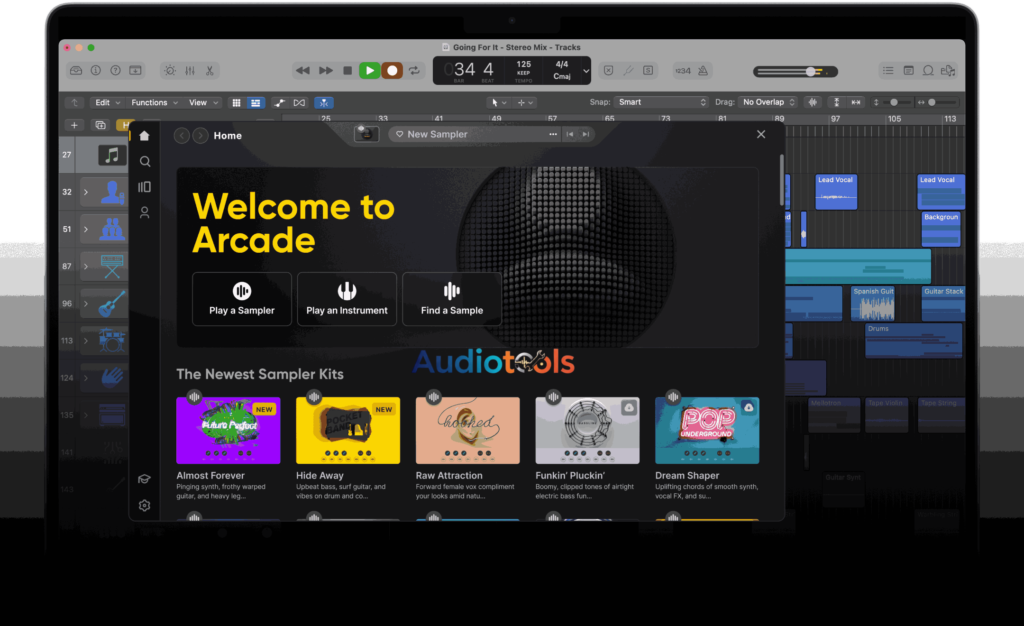Screen dimensions: 1024x626
Task: Open the Arcade library icon in sidebar
Action: 145,187
